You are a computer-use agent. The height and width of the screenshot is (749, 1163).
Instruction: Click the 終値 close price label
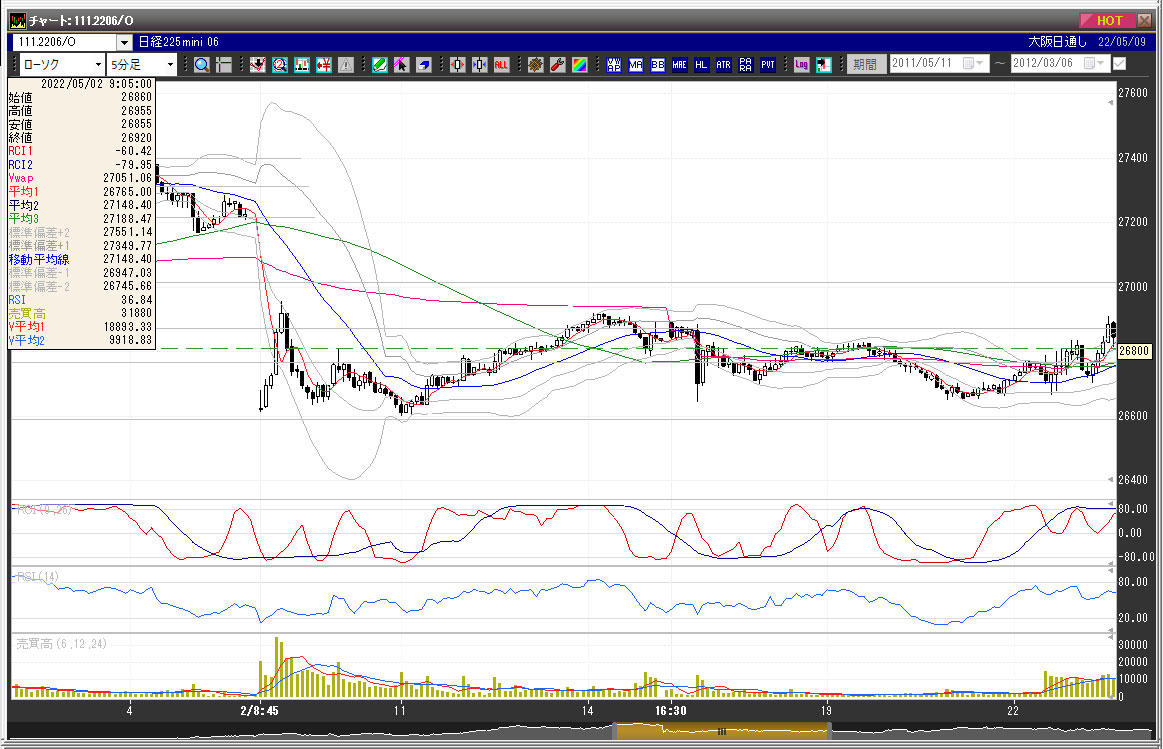tap(21, 138)
